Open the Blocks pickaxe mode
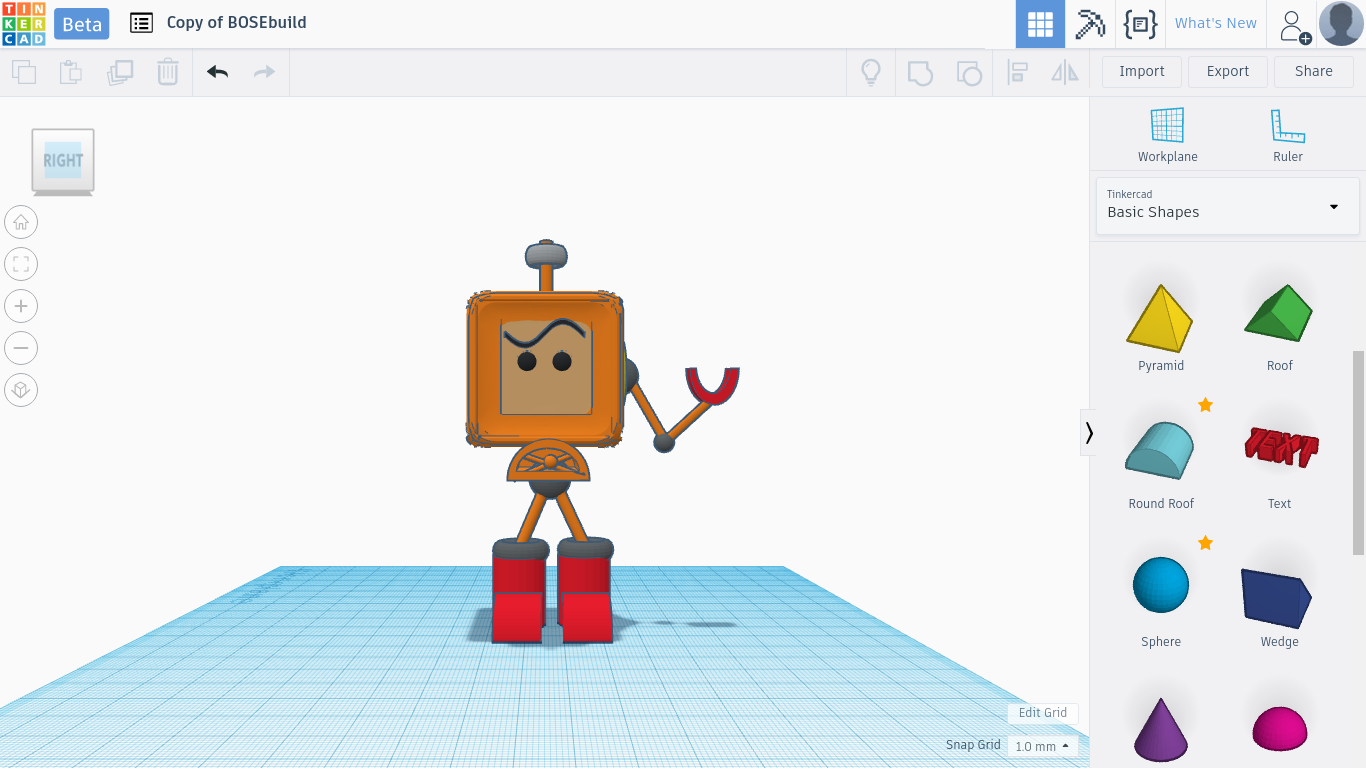Viewport: 1366px width, 768px height. coord(1090,24)
